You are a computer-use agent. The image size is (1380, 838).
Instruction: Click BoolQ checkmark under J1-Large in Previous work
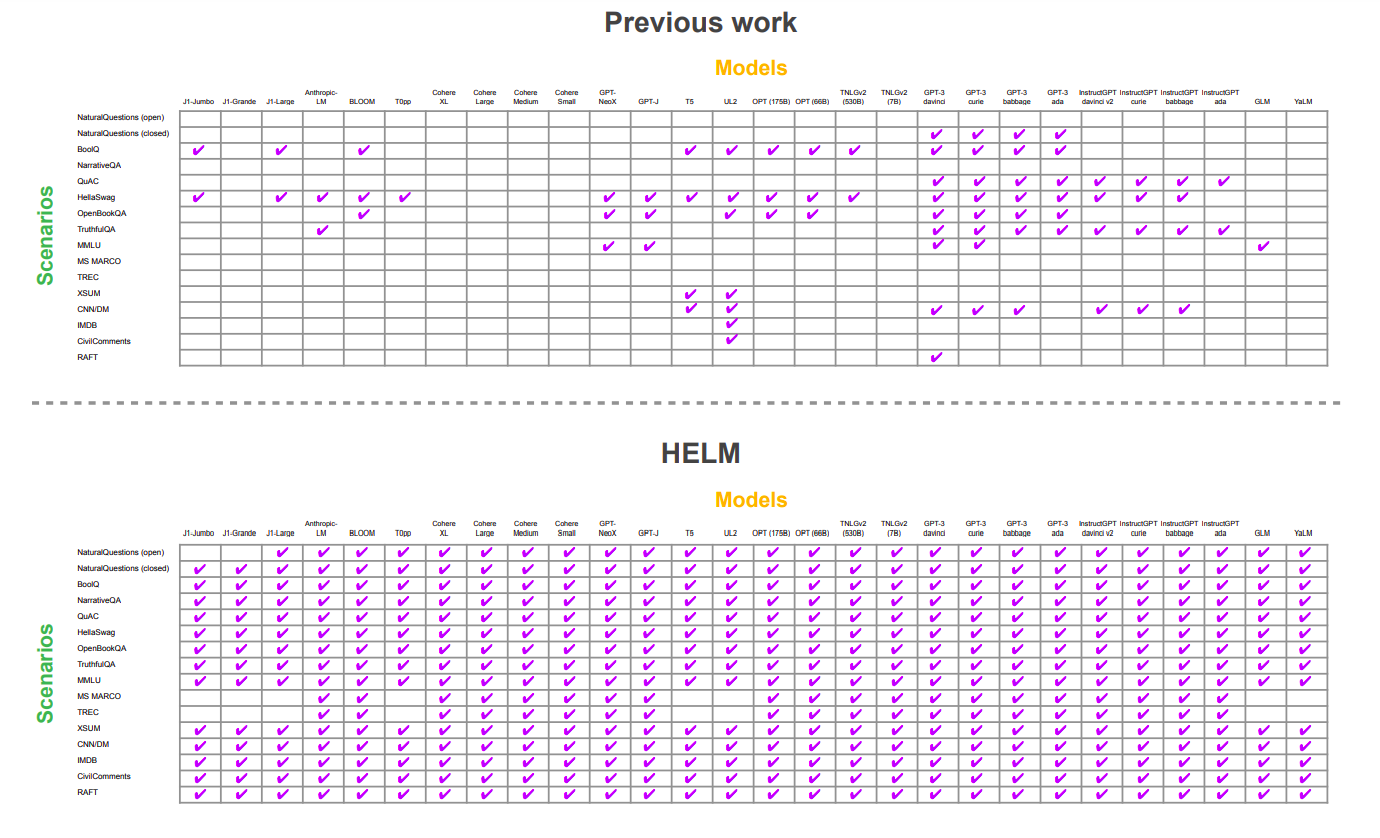click(x=281, y=150)
